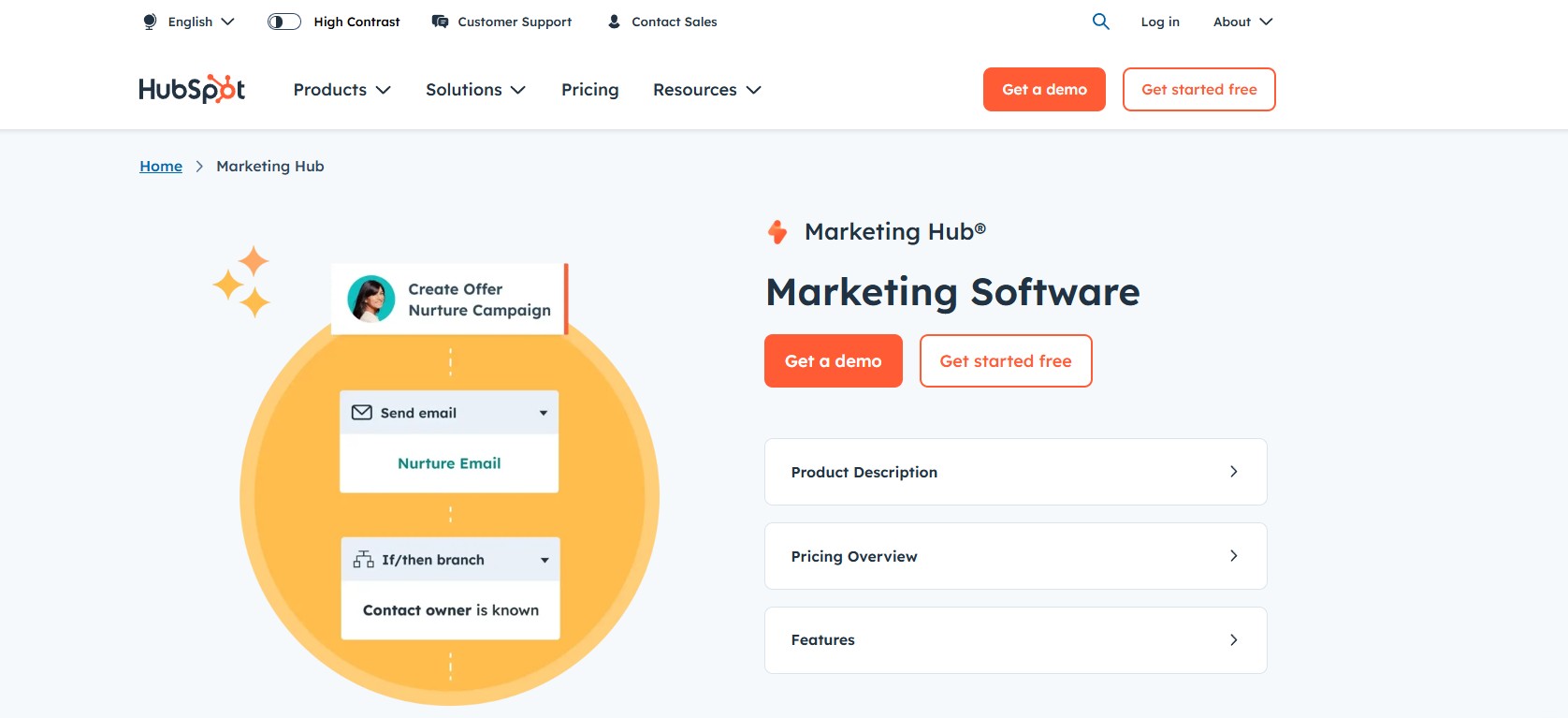Click the Customer Support chat icon
The image size is (1568, 718).
pyautogui.click(x=440, y=22)
